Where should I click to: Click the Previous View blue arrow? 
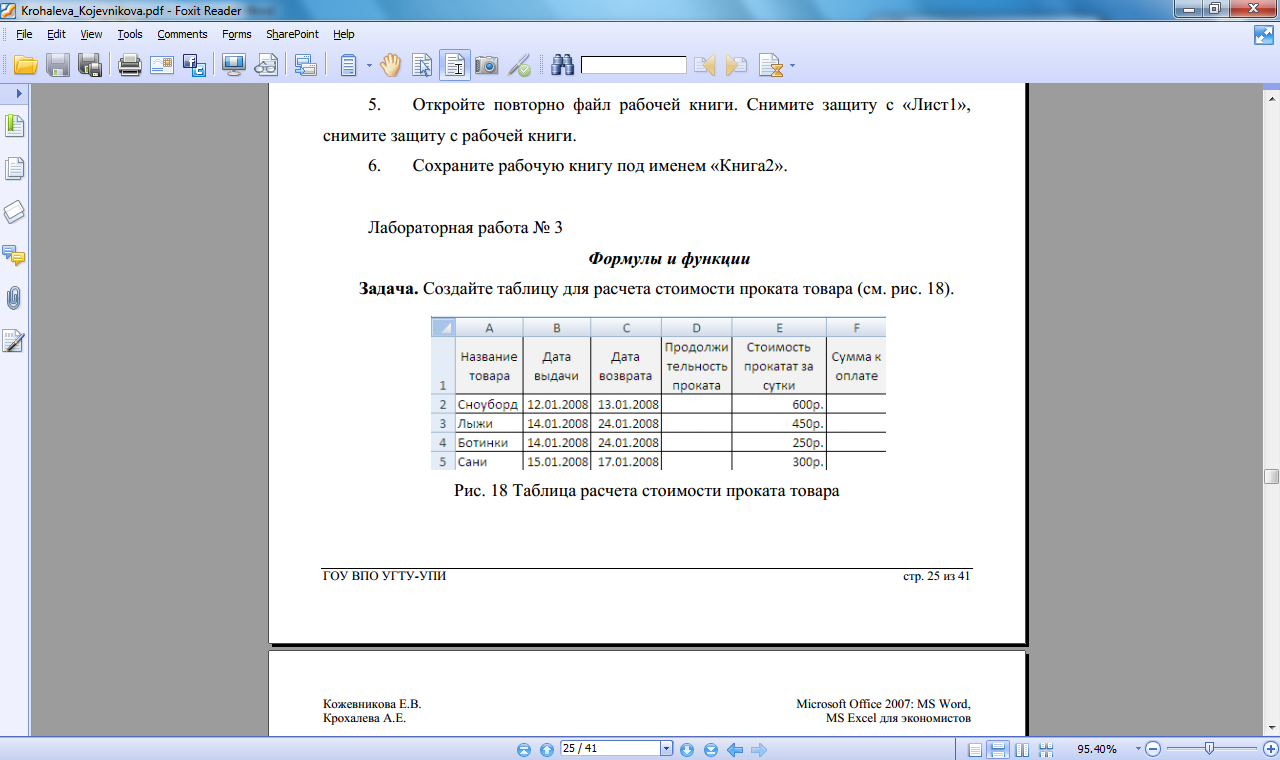[x=735, y=749]
